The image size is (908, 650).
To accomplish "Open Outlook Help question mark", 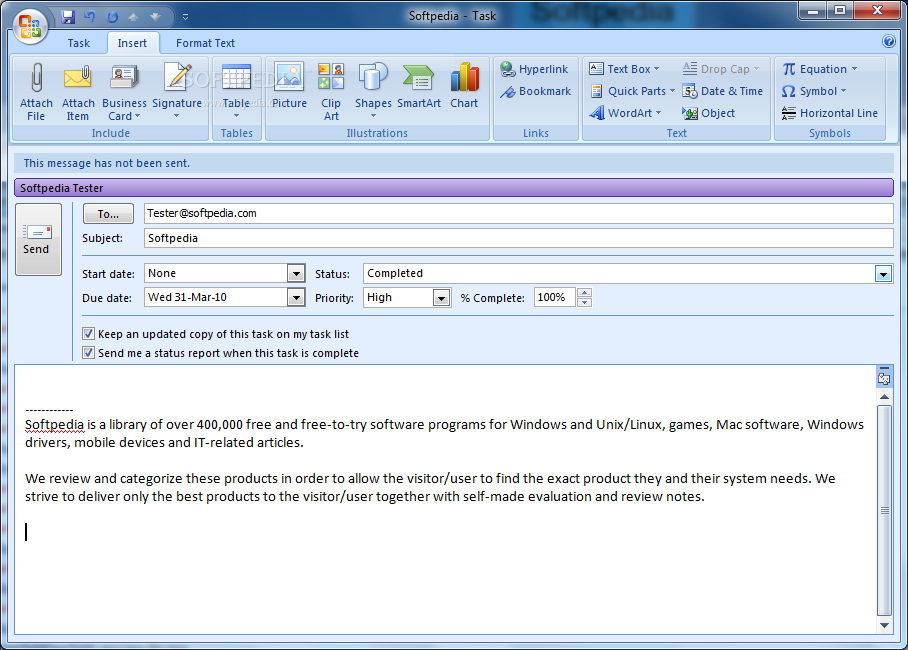I will [888, 41].
